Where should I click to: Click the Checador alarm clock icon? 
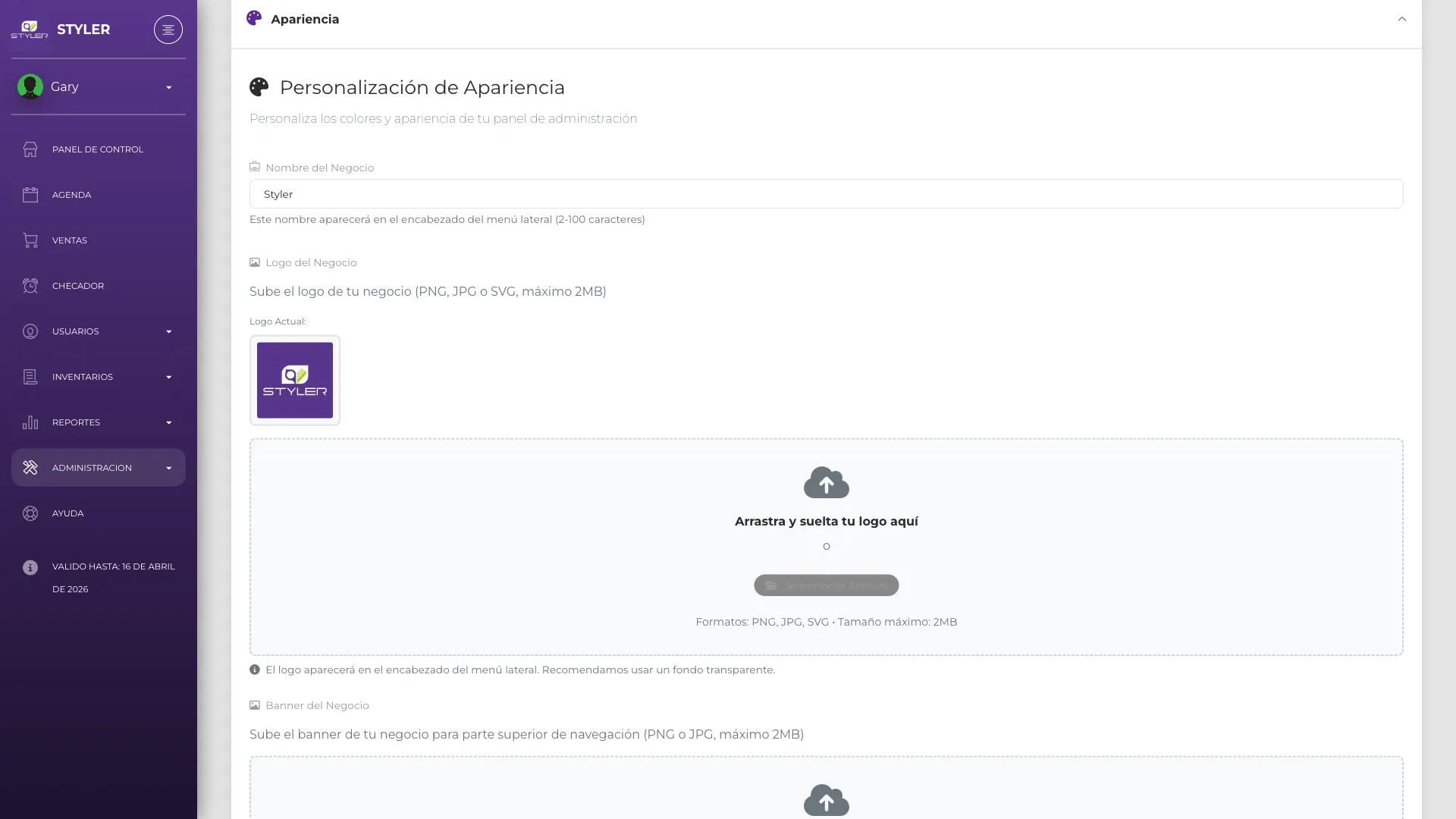point(30,286)
